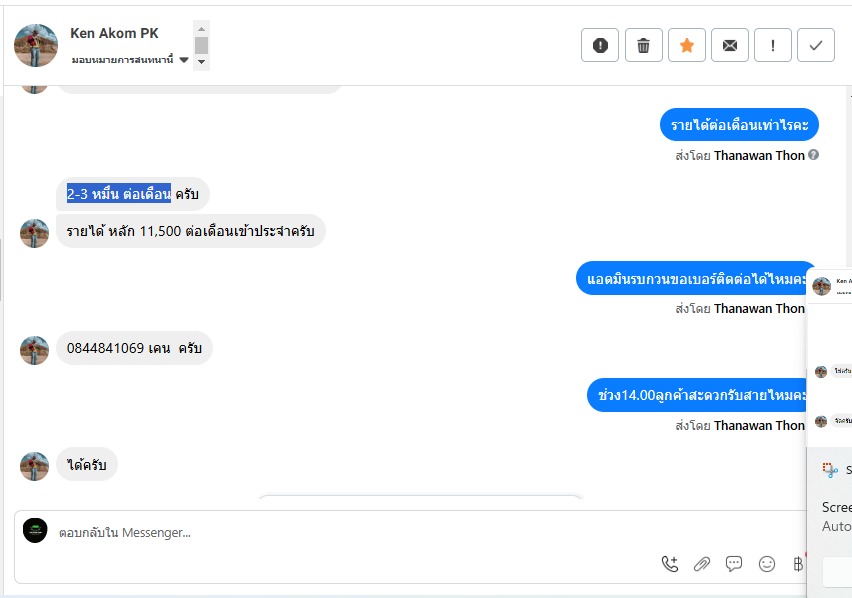Viewport: 852px width, 598px height.
Task: Click the scroll down arrow beside name
Action: 202,62
